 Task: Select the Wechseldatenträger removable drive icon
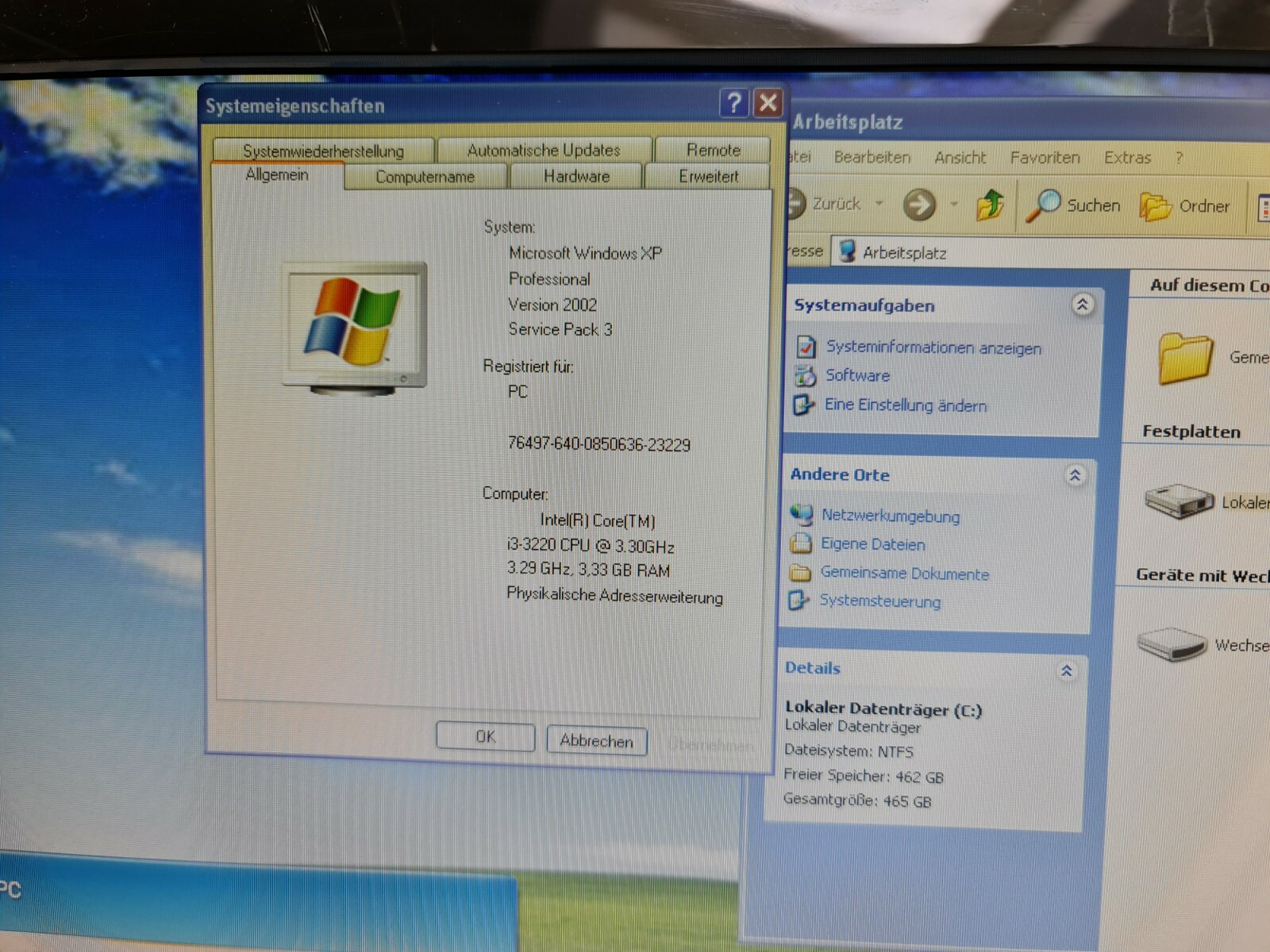[1172, 643]
